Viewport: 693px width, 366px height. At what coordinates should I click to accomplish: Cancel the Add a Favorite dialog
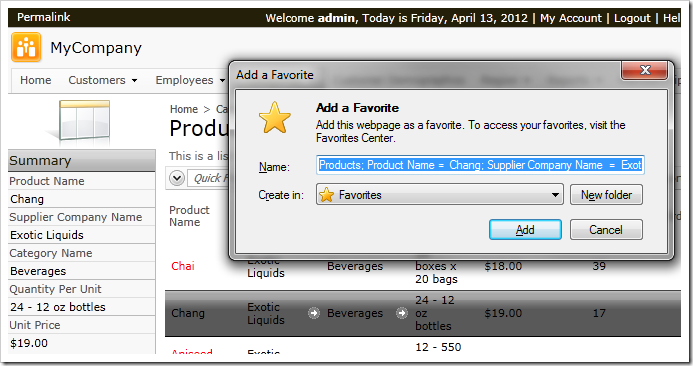[606, 230]
